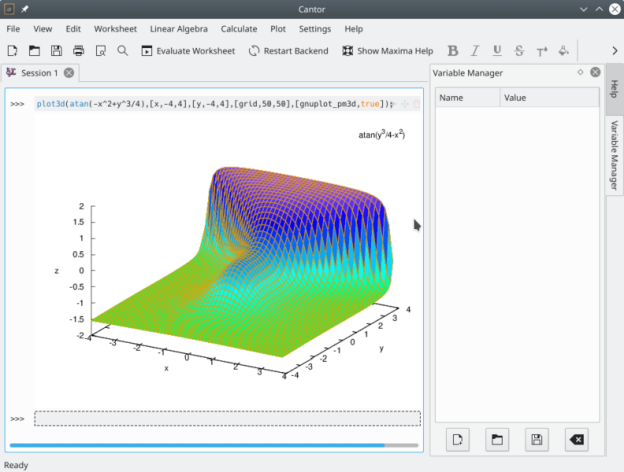Click the empty command entry field

(x=227, y=418)
